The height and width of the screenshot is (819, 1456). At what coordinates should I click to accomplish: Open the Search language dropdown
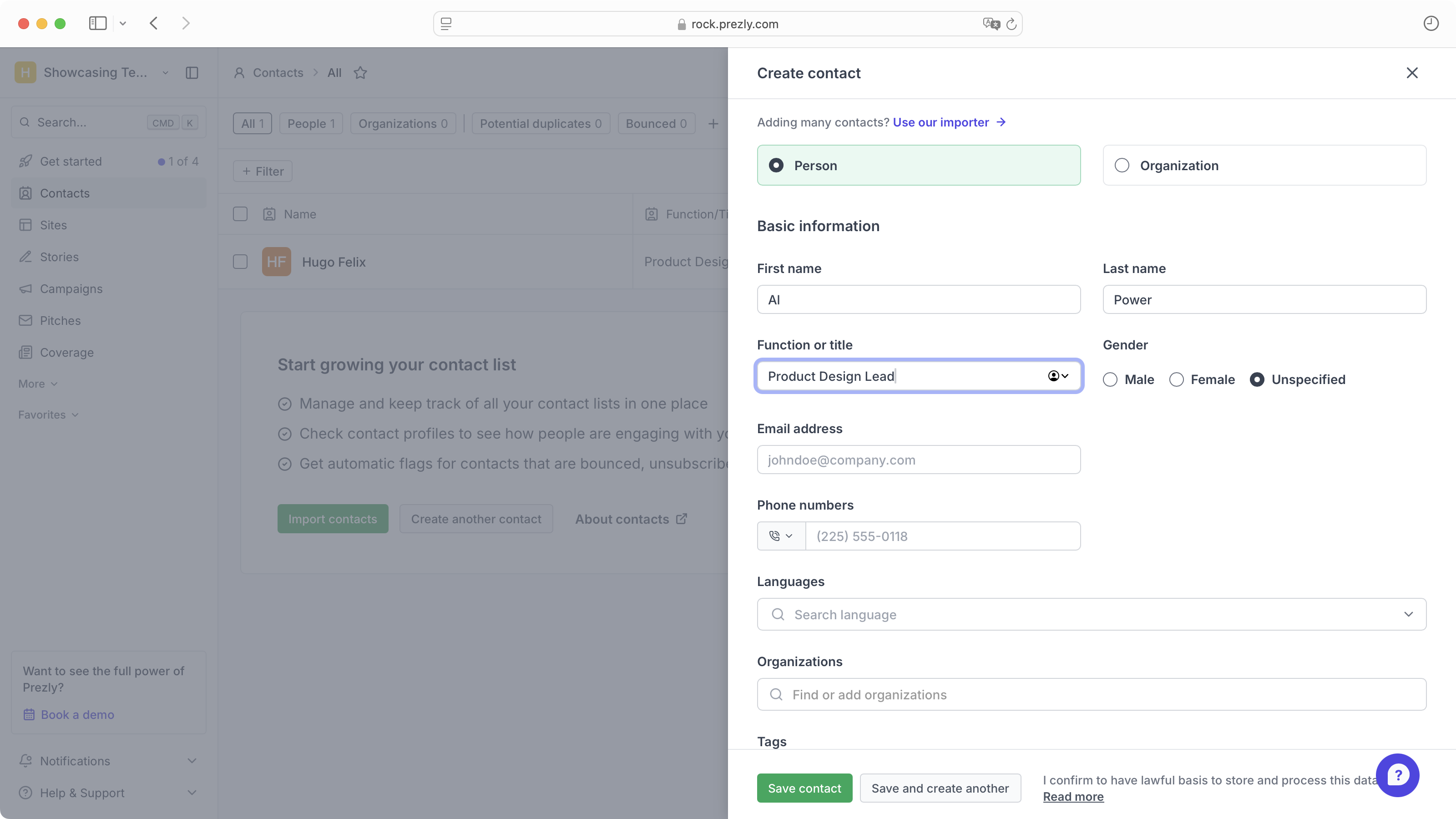(1091, 614)
